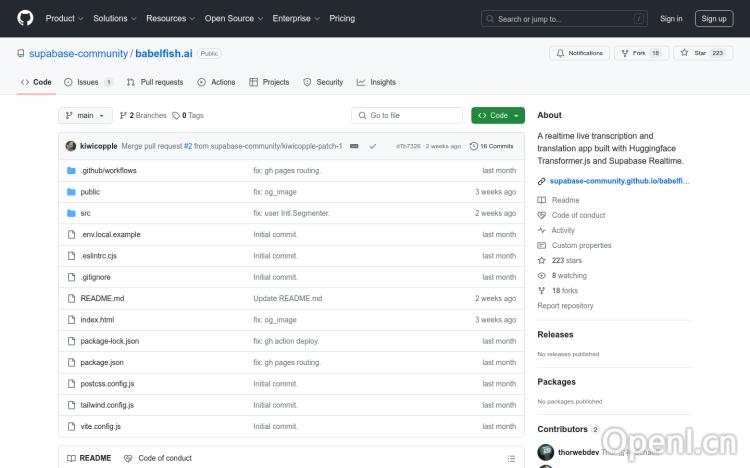
Task: Open index.html file
Action: tap(97, 320)
